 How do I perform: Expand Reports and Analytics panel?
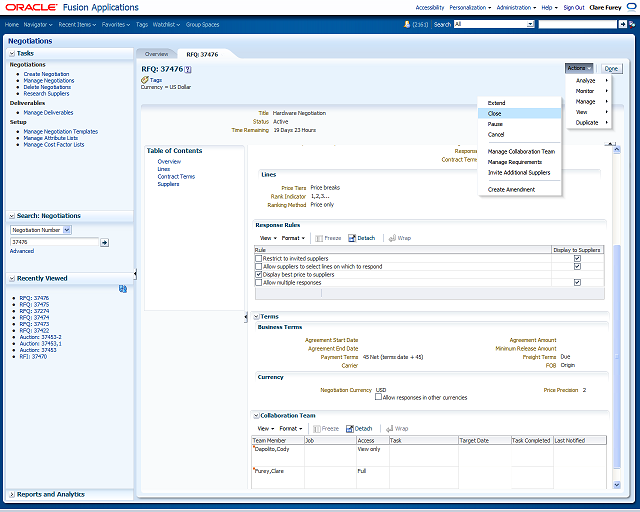(x=12, y=494)
